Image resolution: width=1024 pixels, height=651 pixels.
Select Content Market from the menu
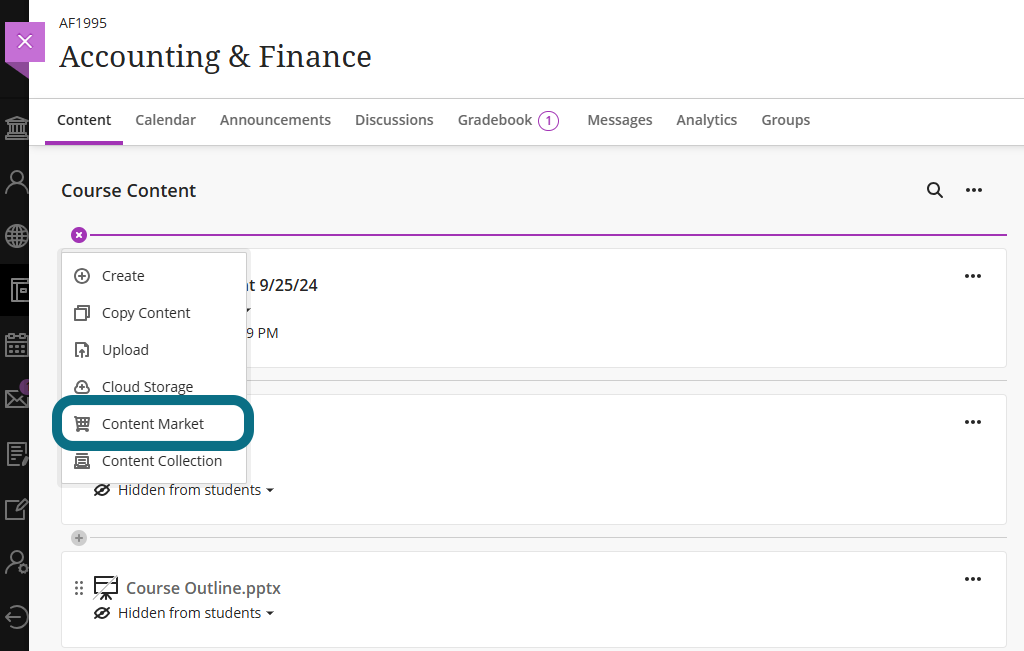click(154, 424)
